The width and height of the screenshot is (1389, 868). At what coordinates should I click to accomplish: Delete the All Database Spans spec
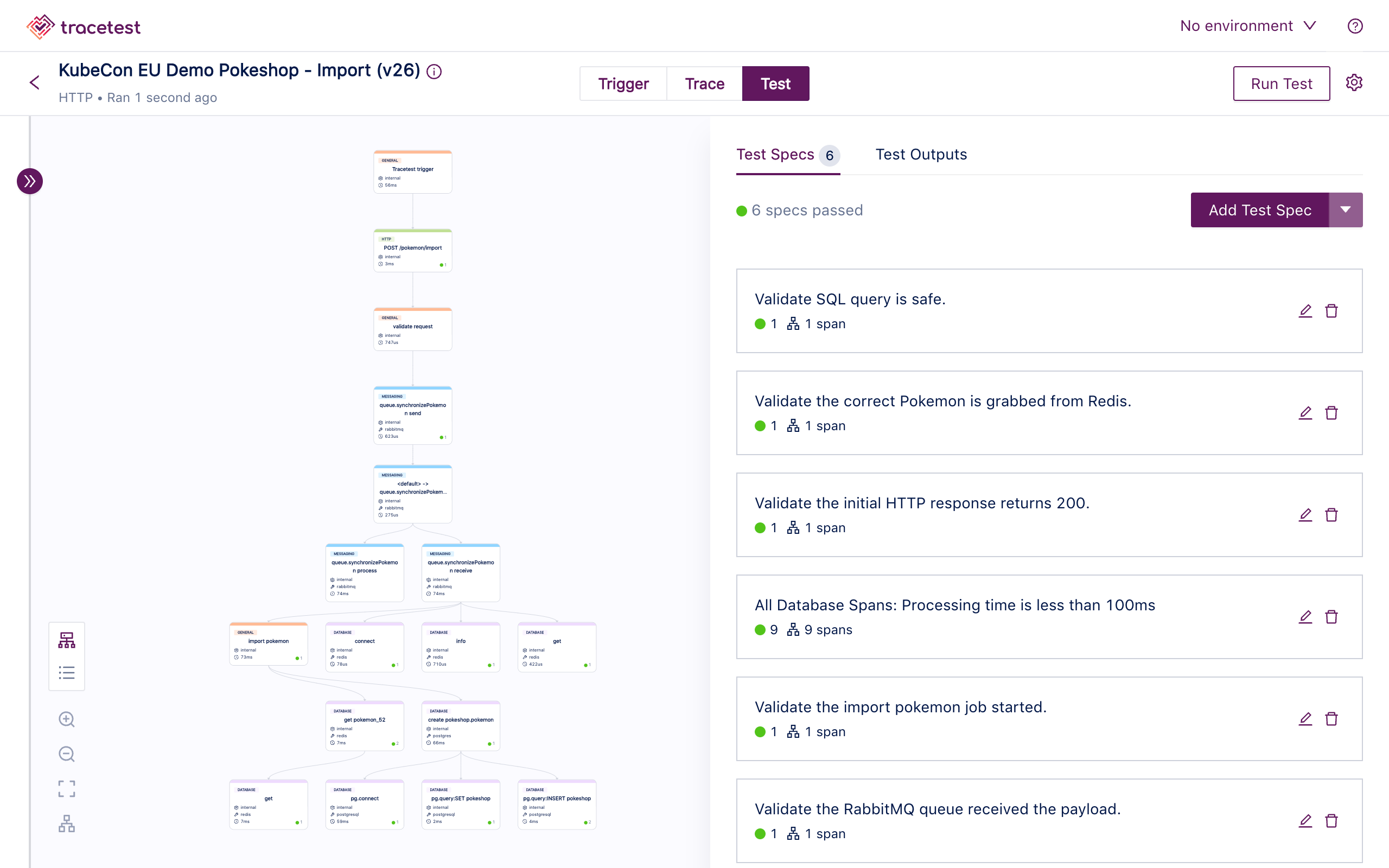pyautogui.click(x=1331, y=617)
